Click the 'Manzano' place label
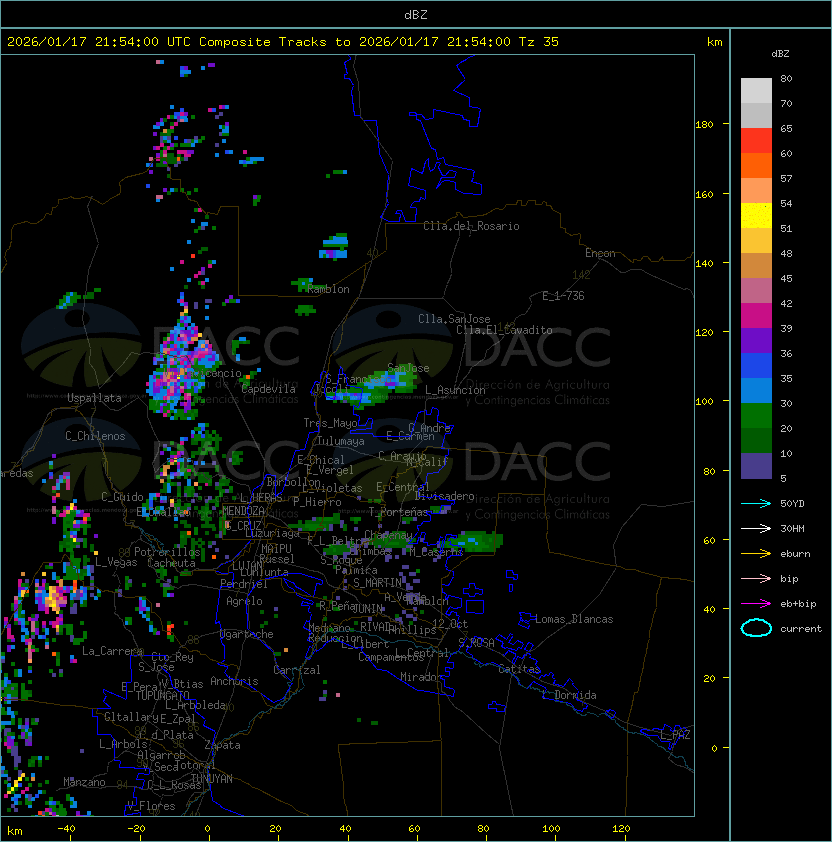Viewport: 832px width, 842px height. tap(84, 782)
